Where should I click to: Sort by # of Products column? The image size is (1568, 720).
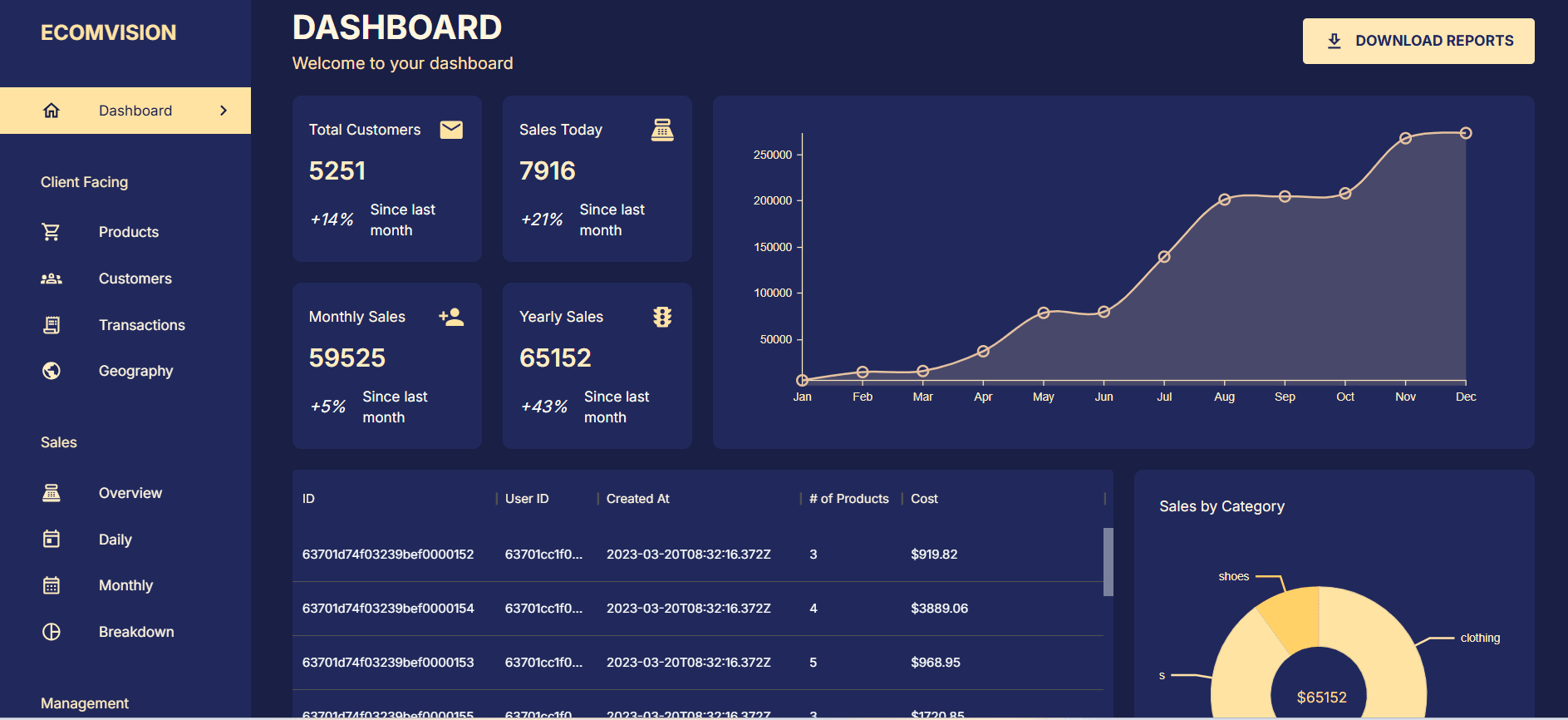[850, 499]
